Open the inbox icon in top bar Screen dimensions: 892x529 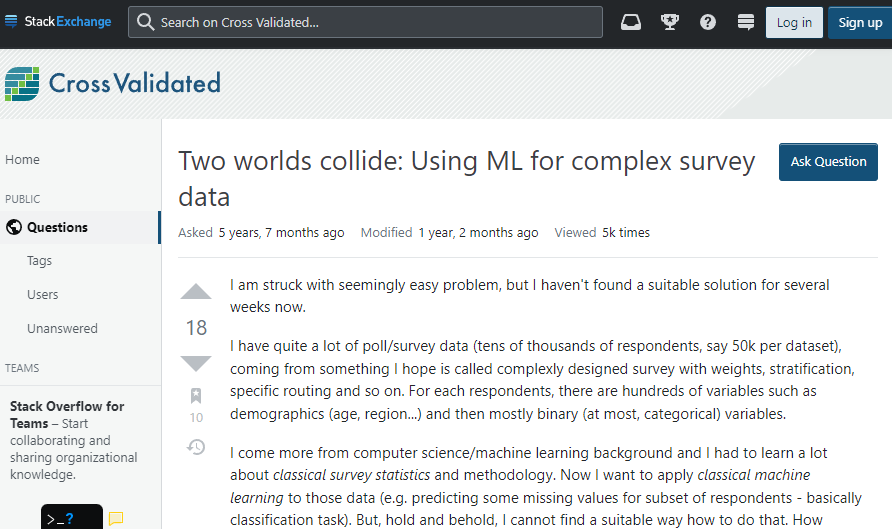tap(630, 22)
